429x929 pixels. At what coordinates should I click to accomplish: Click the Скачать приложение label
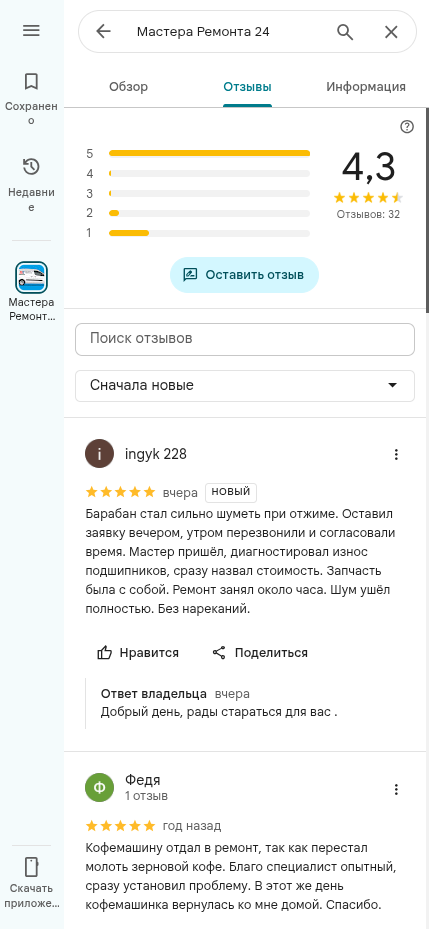click(31, 896)
